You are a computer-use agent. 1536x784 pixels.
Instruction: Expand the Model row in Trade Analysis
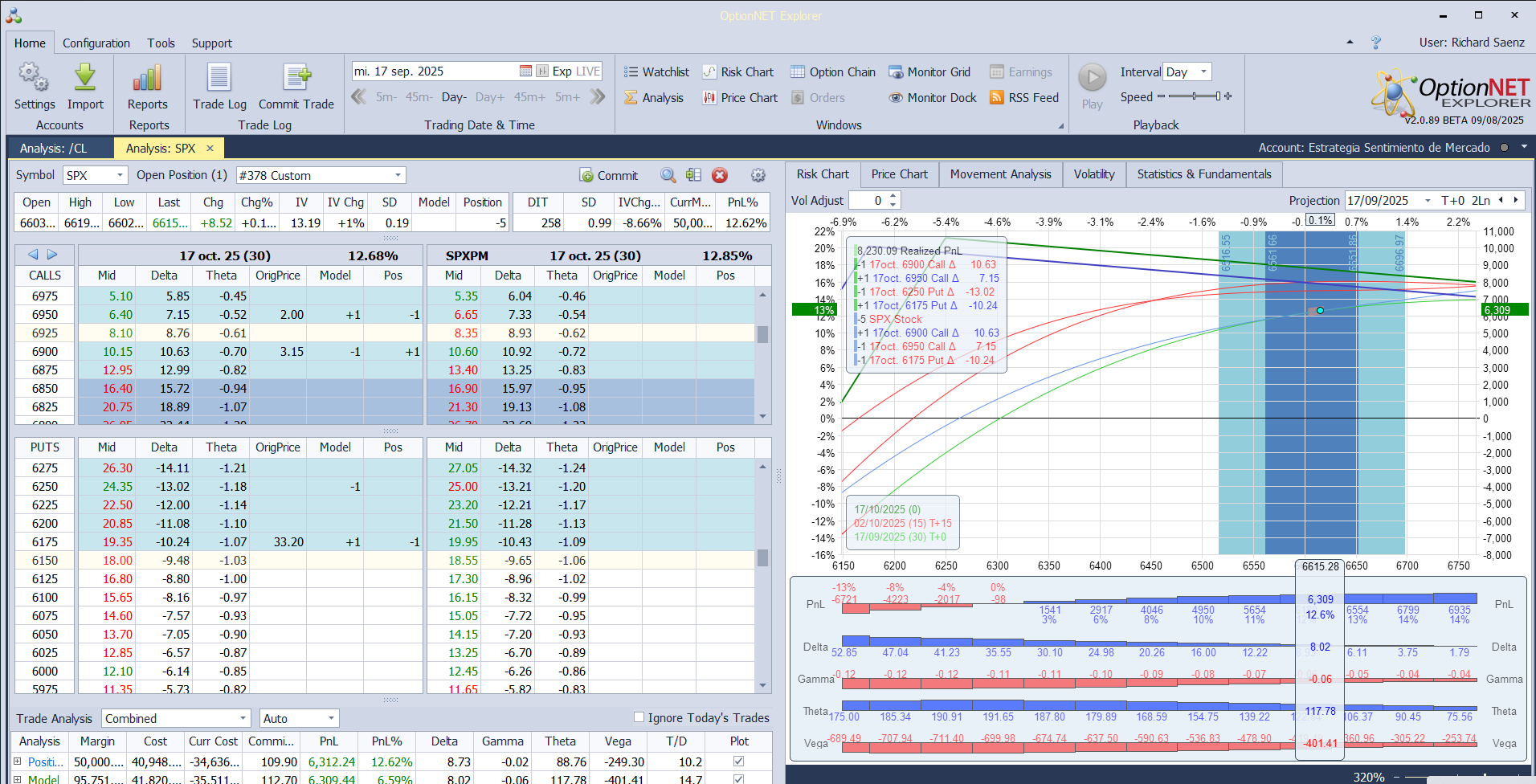(18, 779)
